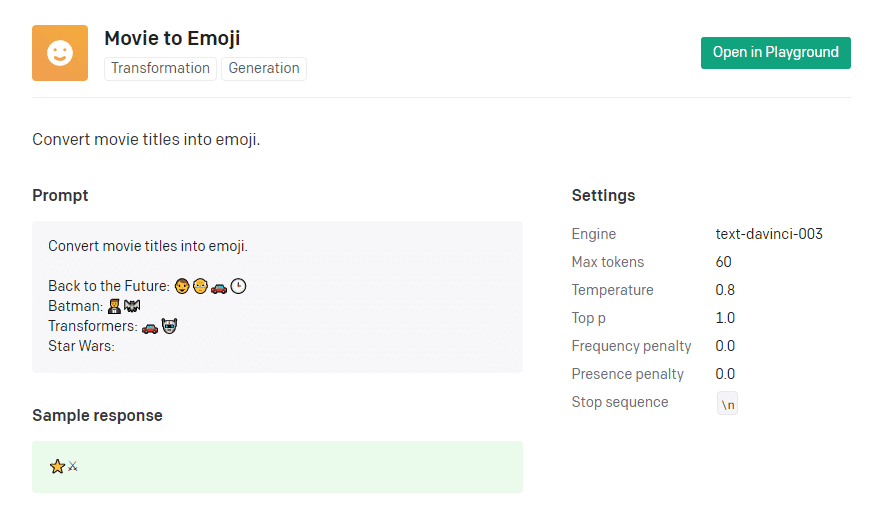Click the man emoji next to Batman
Viewport: 879px width, 511px height.
click(114, 306)
